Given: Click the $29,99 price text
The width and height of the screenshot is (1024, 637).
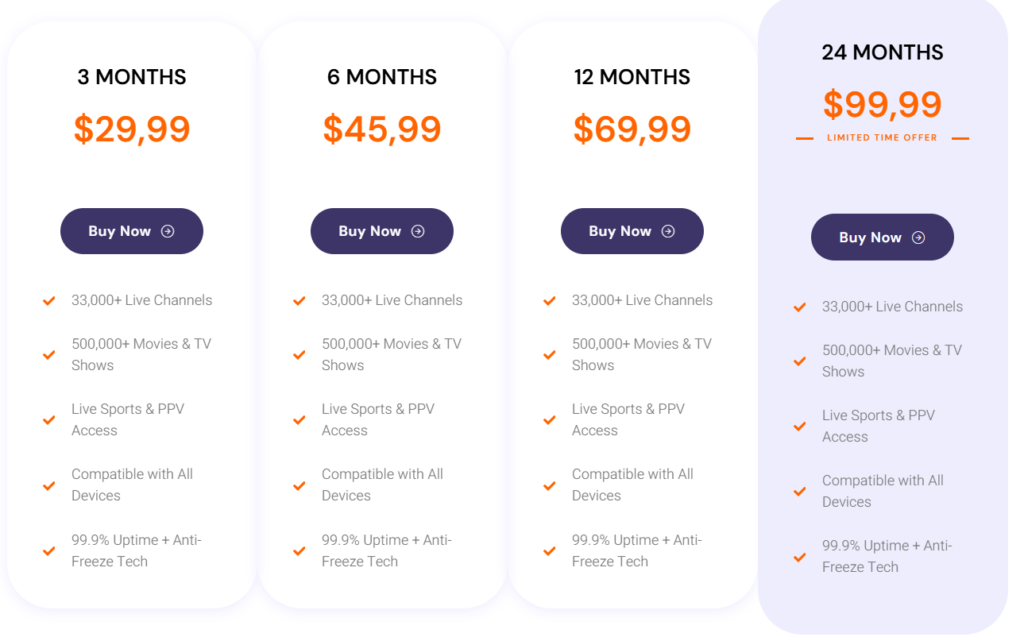Looking at the screenshot, I should 132,129.
